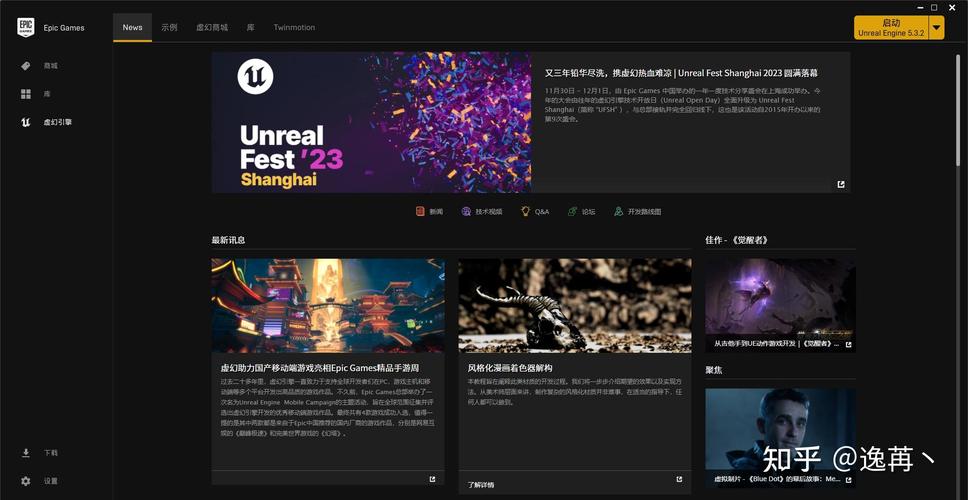
Task: Open external link icon on Blue Dot thumbnail
Action: coord(848,480)
